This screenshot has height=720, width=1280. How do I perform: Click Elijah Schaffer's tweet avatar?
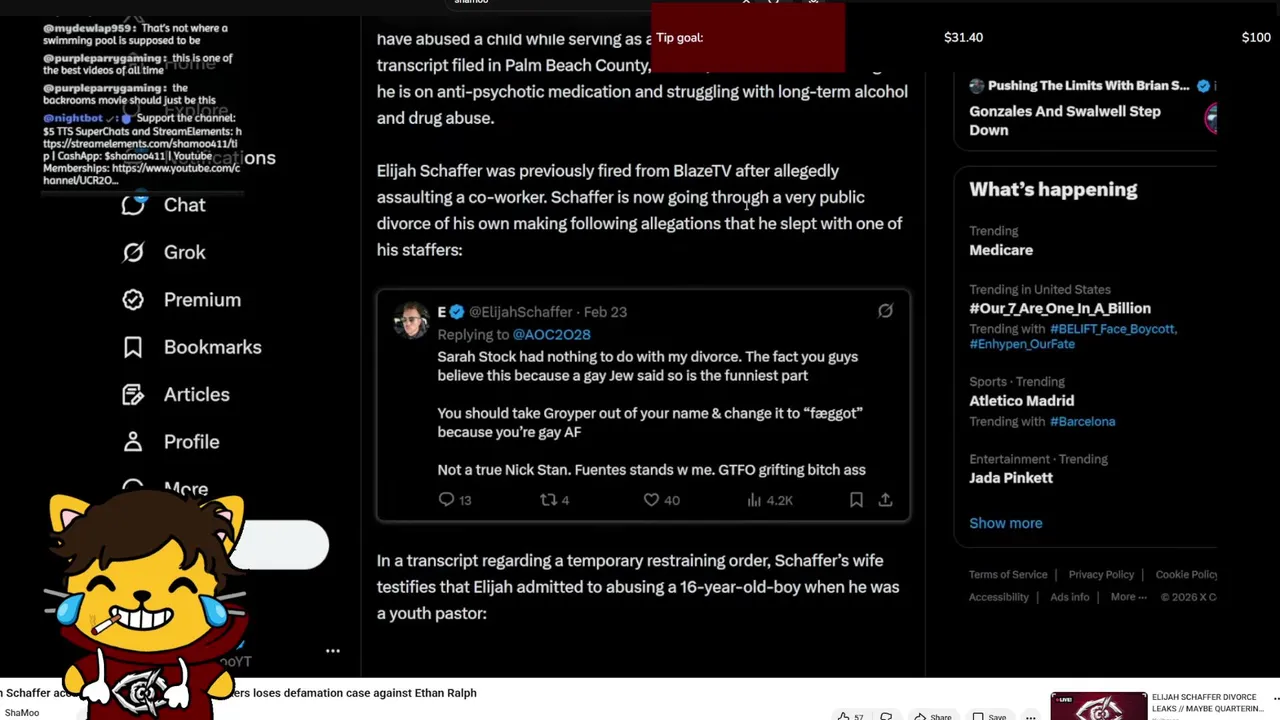[x=411, y=321]
